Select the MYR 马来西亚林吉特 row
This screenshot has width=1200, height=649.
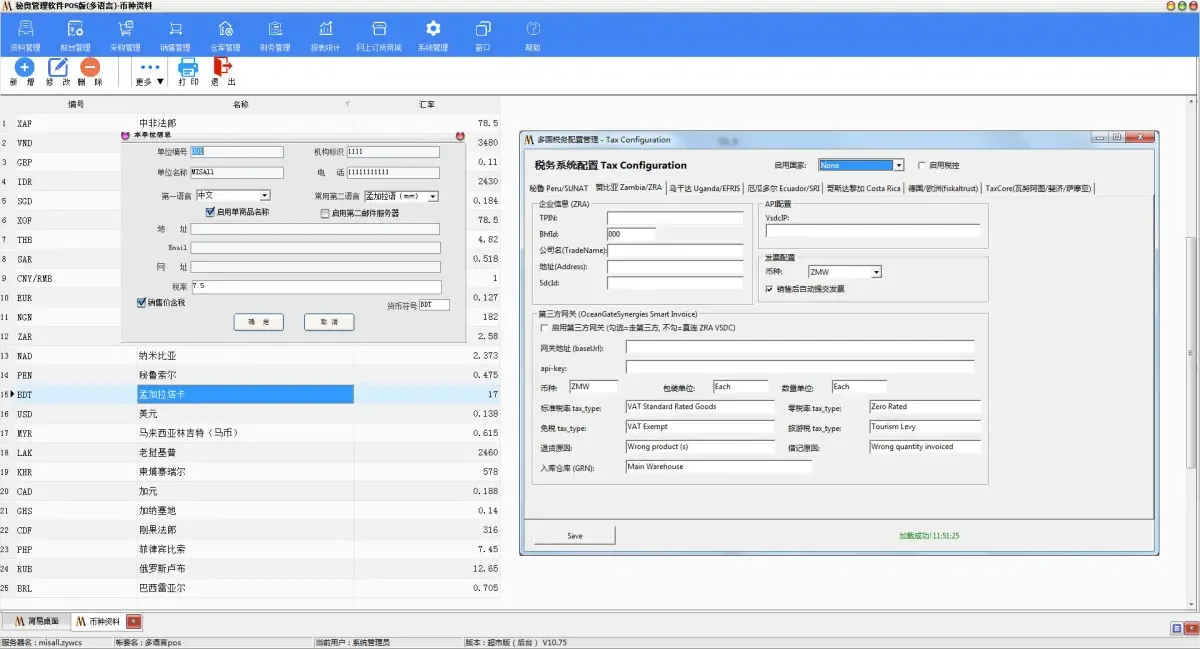(x=250, y=433)
